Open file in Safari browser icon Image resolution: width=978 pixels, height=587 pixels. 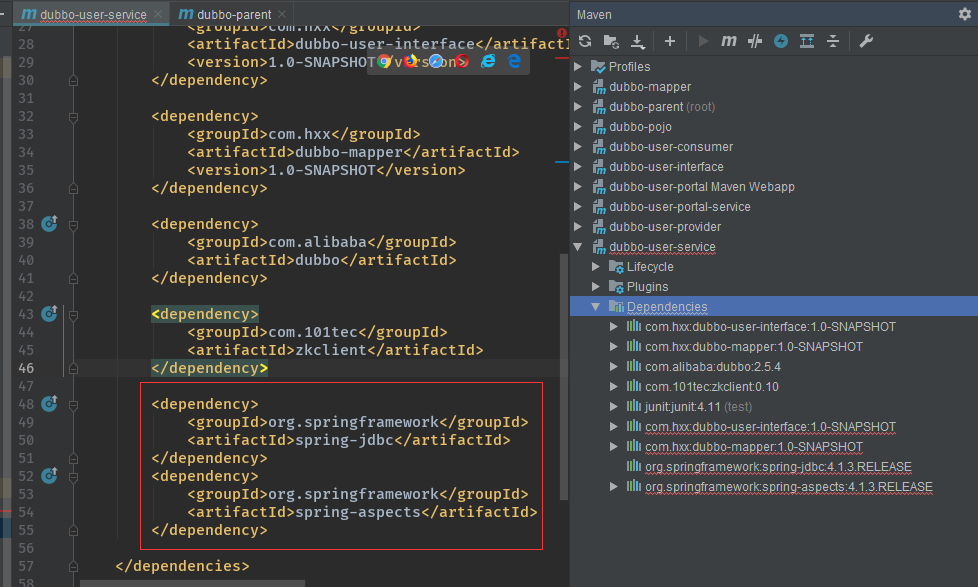coord(436,61)
